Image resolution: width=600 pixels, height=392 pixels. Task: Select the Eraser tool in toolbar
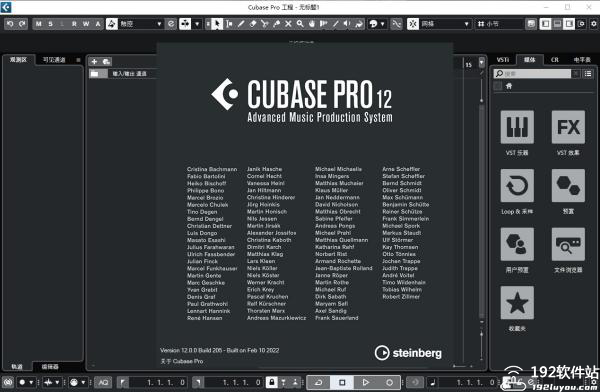pos(253,24)
